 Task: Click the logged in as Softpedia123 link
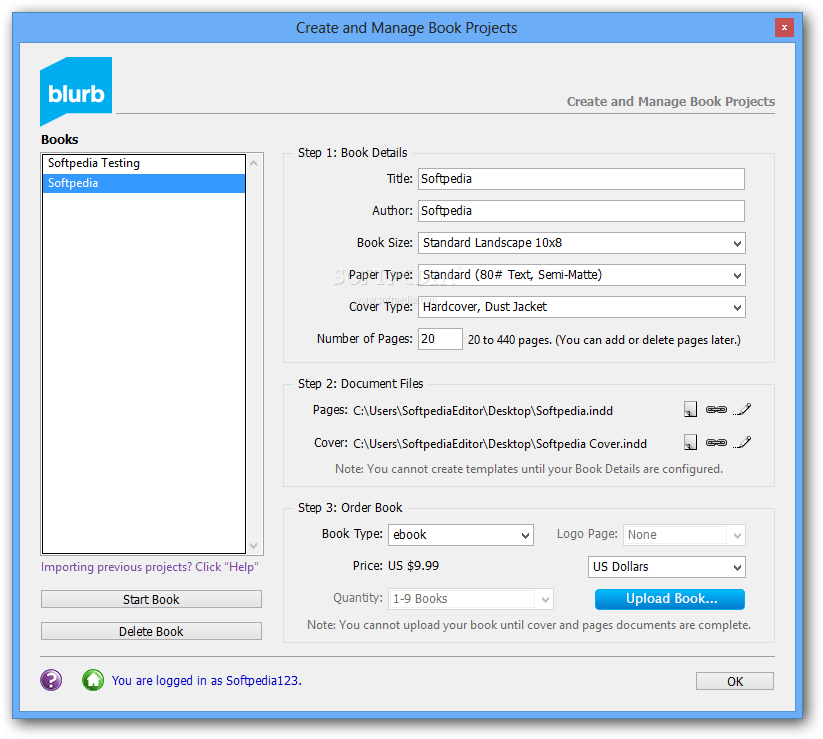tap(206, 681)
